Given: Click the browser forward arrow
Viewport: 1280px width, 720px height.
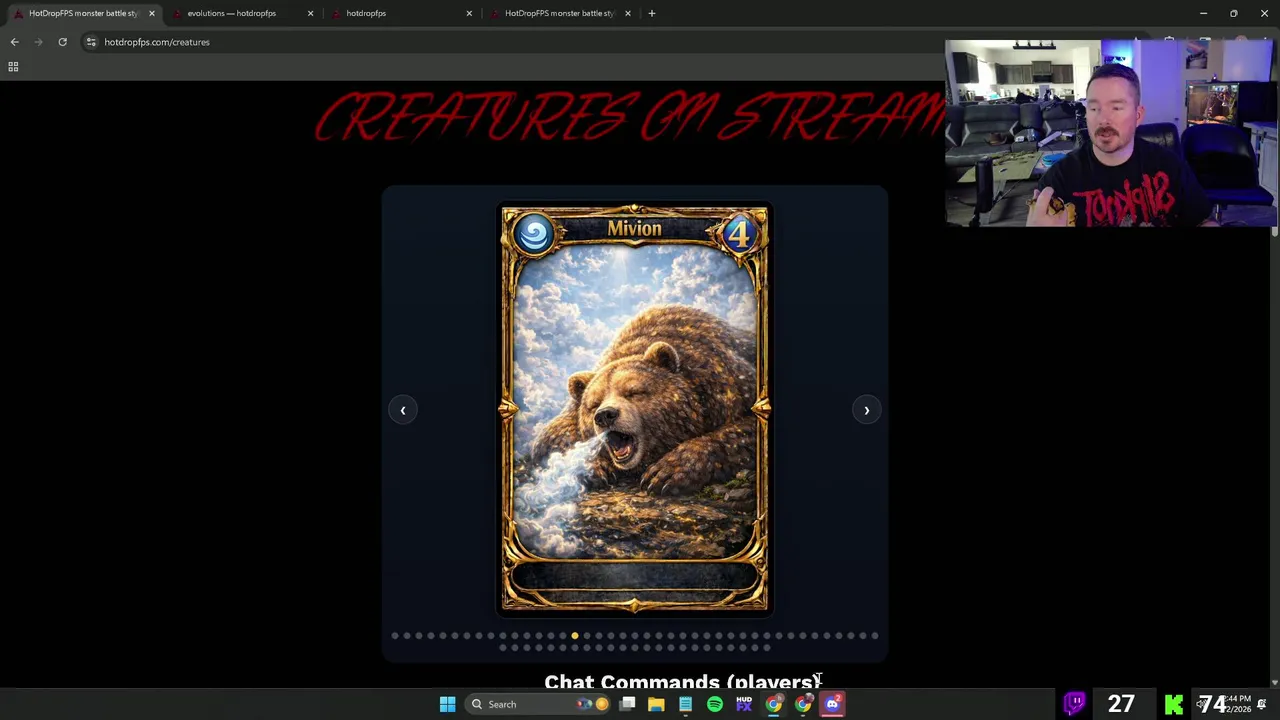Looking at the screenshot, I should coord(38,42).
